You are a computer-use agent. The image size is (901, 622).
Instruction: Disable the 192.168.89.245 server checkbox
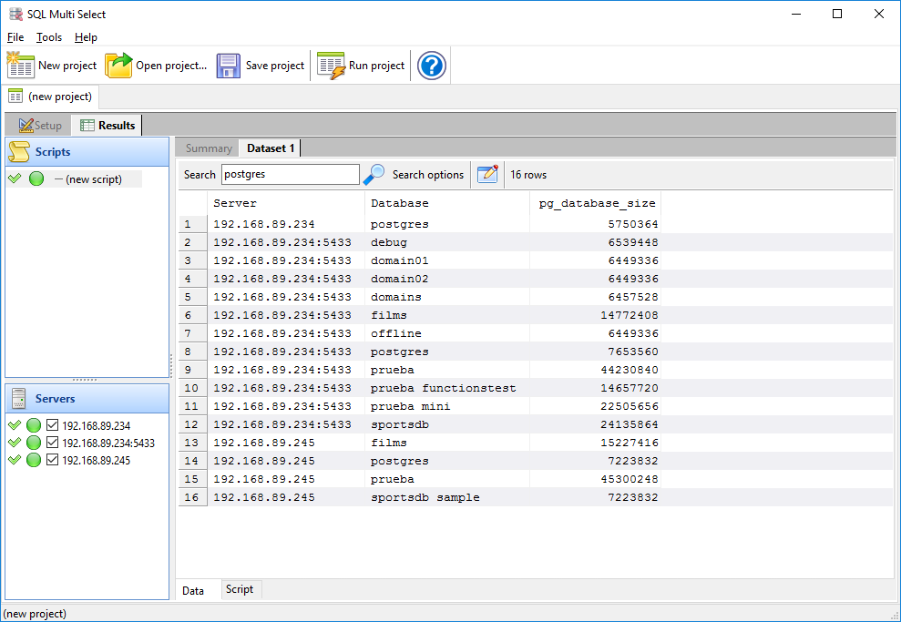[52, 461]
